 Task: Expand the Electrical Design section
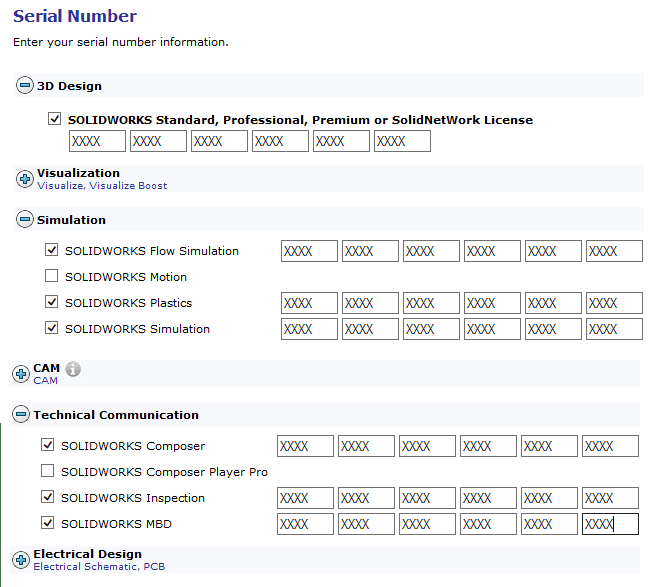pyautogui.click(x=21, y=560)
